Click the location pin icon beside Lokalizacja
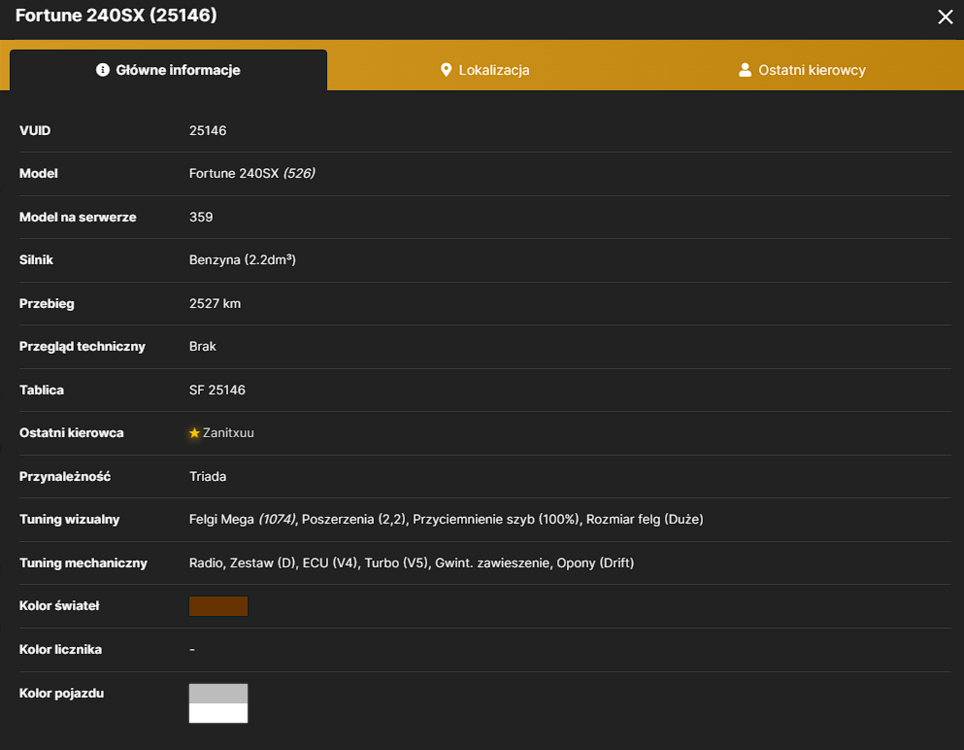This screenshot has width=964, height=750. coord(446,70)
